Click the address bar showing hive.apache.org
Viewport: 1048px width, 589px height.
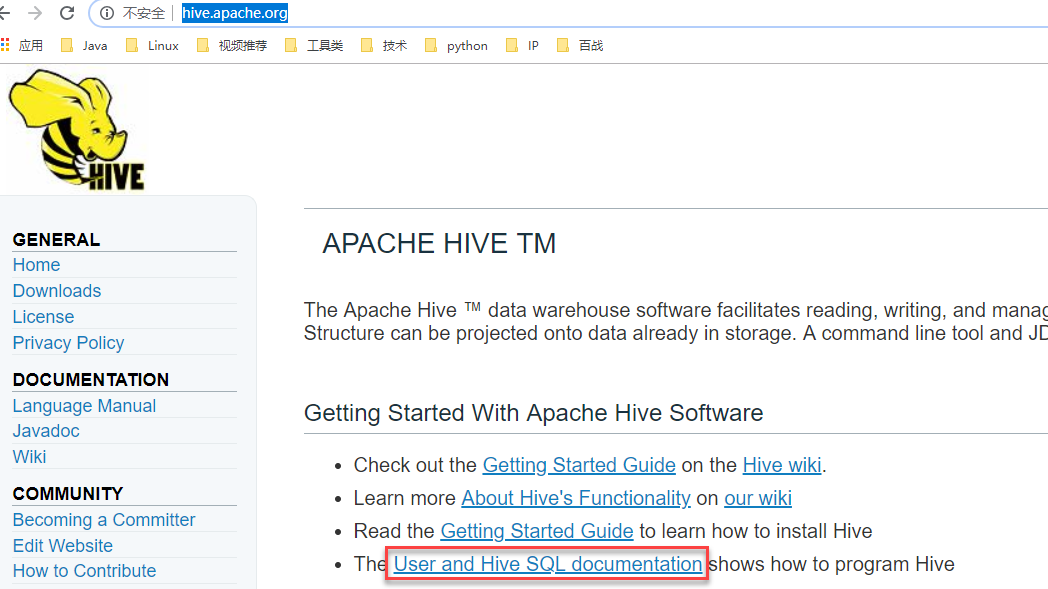(x=234, y=13)
